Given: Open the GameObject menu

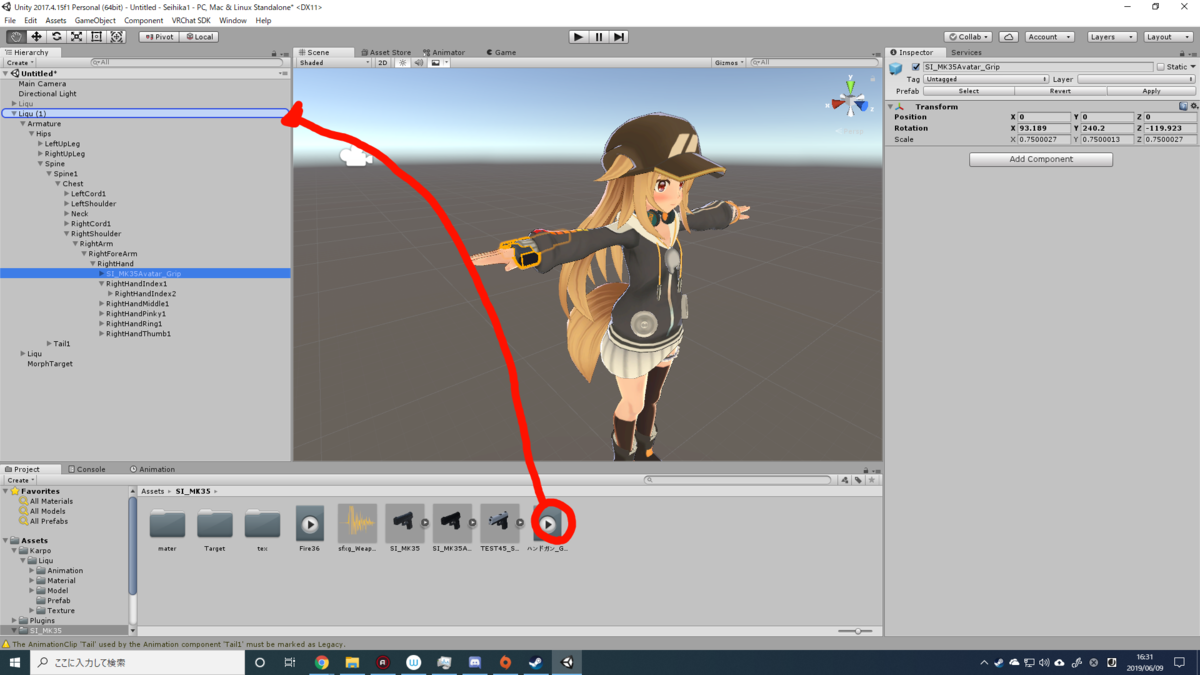Looking at the screenshot, I should click(95, 20).
